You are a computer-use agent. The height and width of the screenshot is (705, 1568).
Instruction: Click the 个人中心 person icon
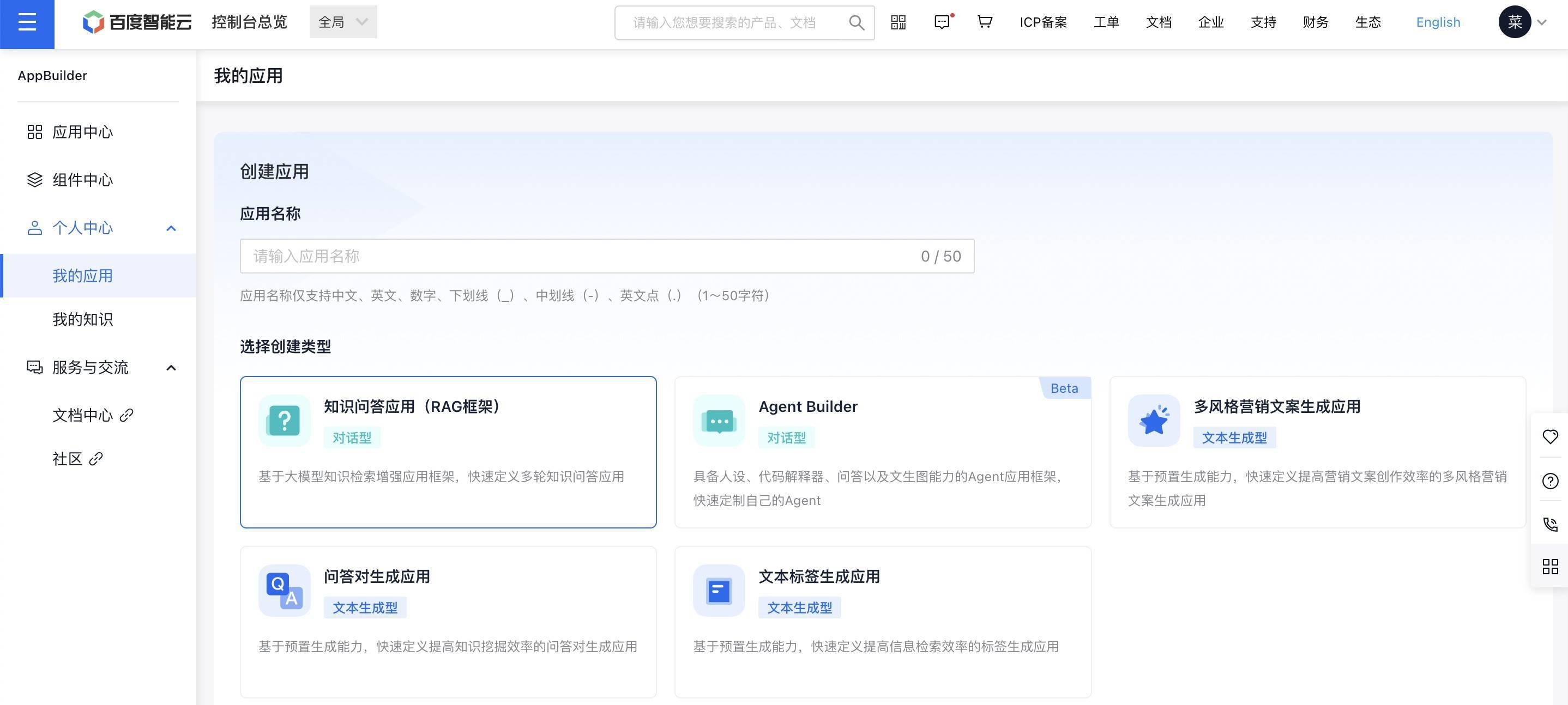click(x=35, y=228)
